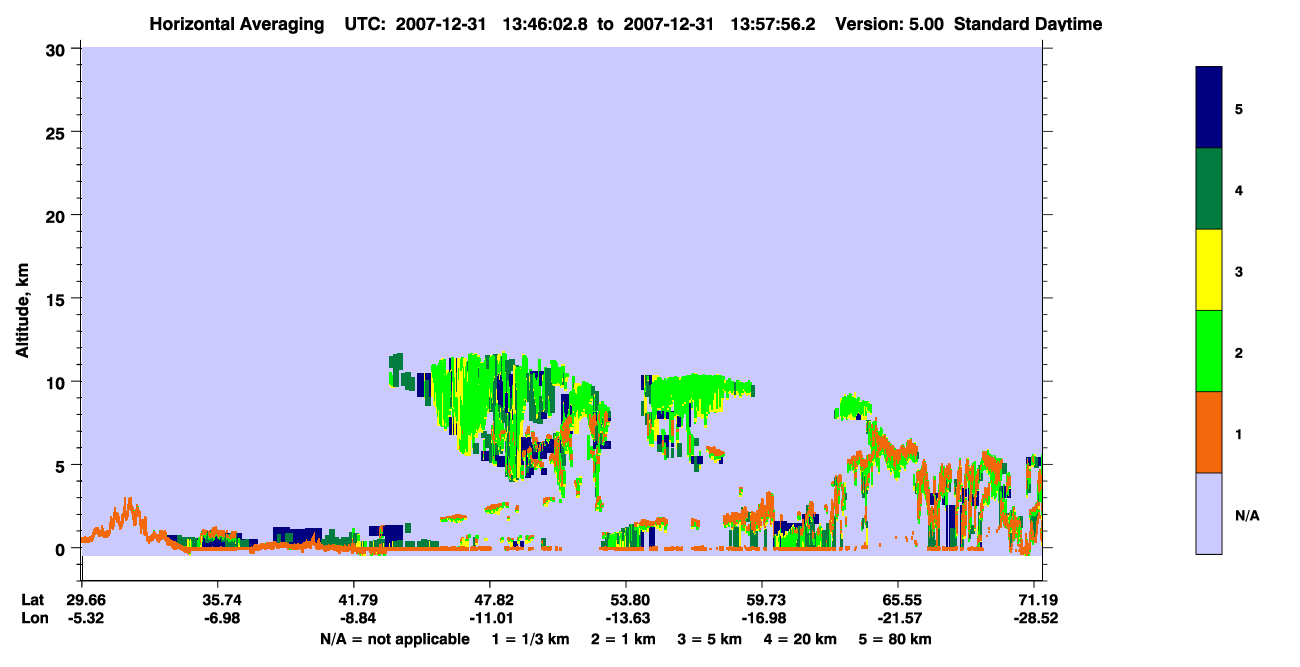This screenshot has width=1300, height=667.
Task: Click the bright green colorbar segment labeled 2
Action: (x=1209, y=351)
